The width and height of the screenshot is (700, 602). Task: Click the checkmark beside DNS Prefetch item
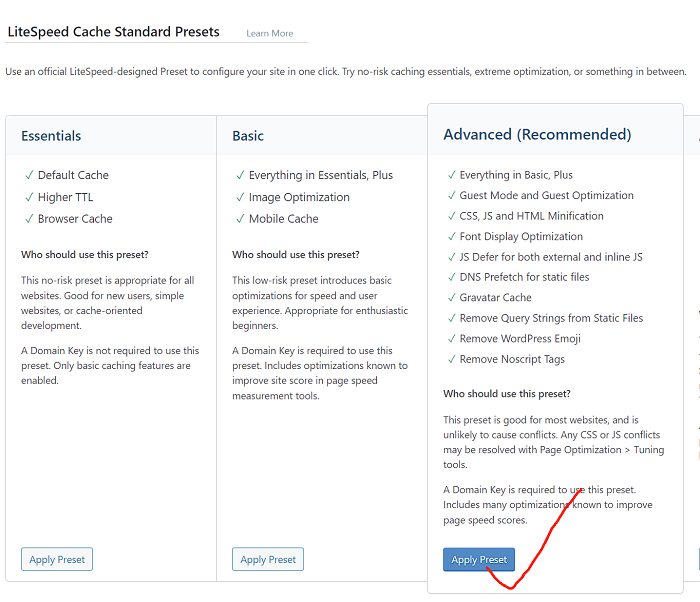[x=451, y=277]
